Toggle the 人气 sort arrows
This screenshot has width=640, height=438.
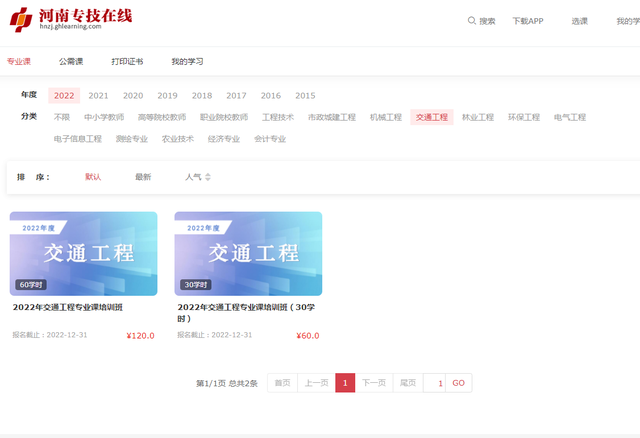coord(208,177)
